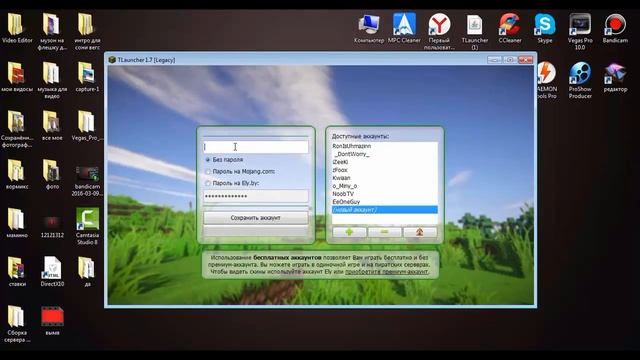Select account RonIsUhmazinn in list
This screenshot has width=640, height=360.
384,146
